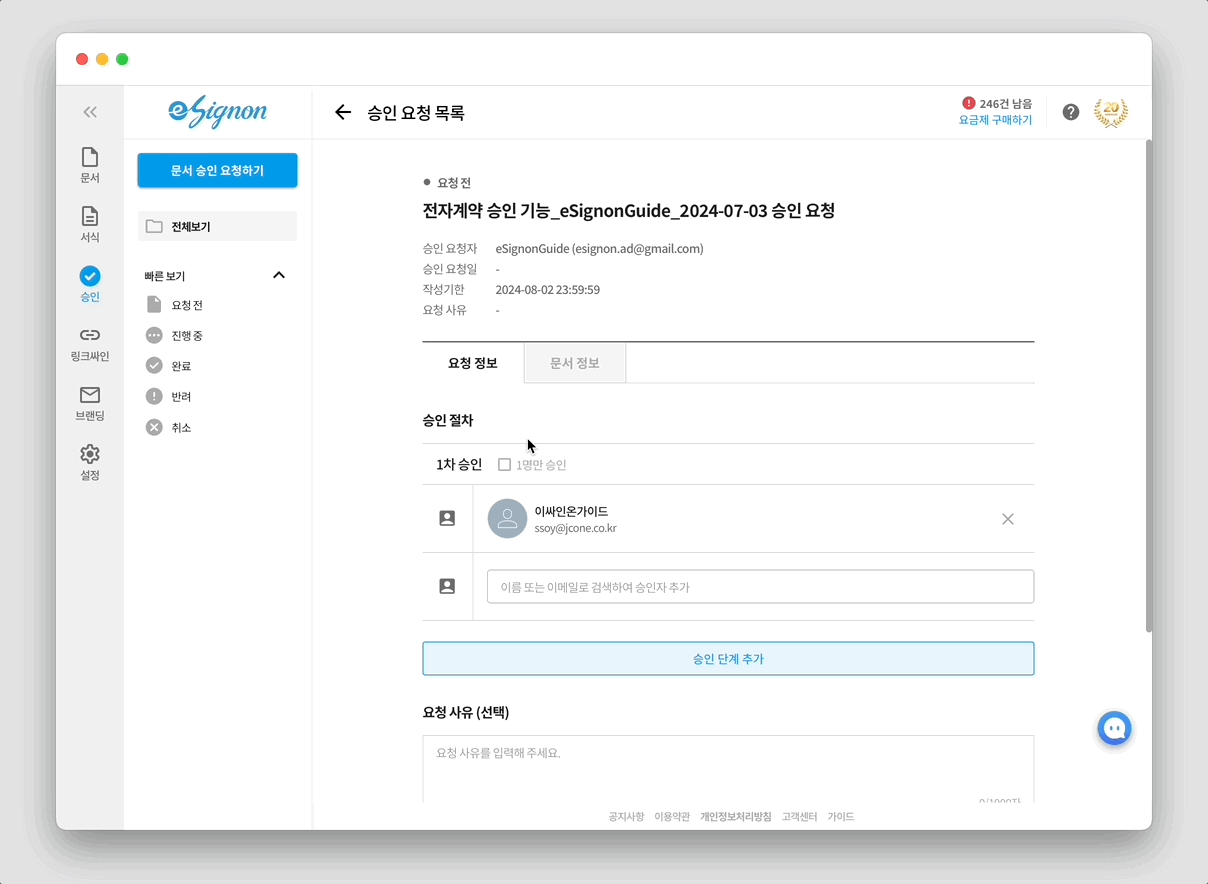
Task: Click contact icon beside approver search field
Action: click(x=447, y=587)
